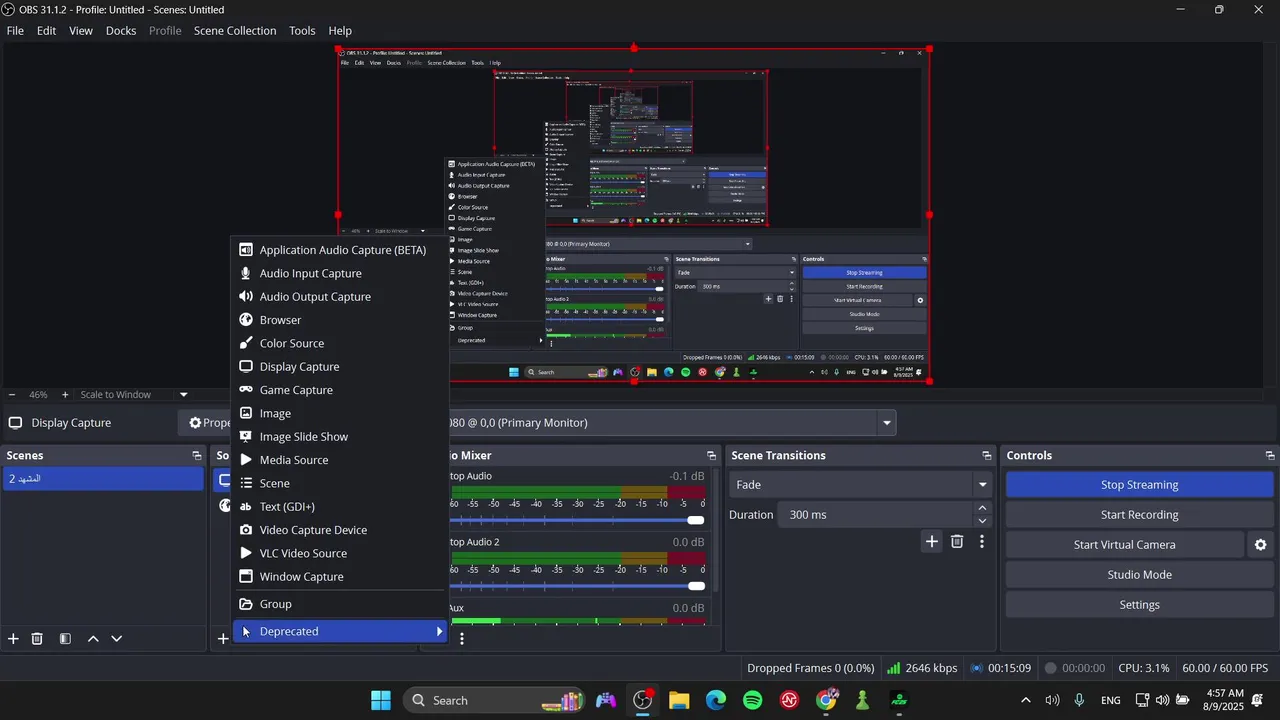Image resolution: width=1280 pixels, height=720 pixels.
Task: Click the Video Capture Device camera icon
Action: click(x=246, y=530)
